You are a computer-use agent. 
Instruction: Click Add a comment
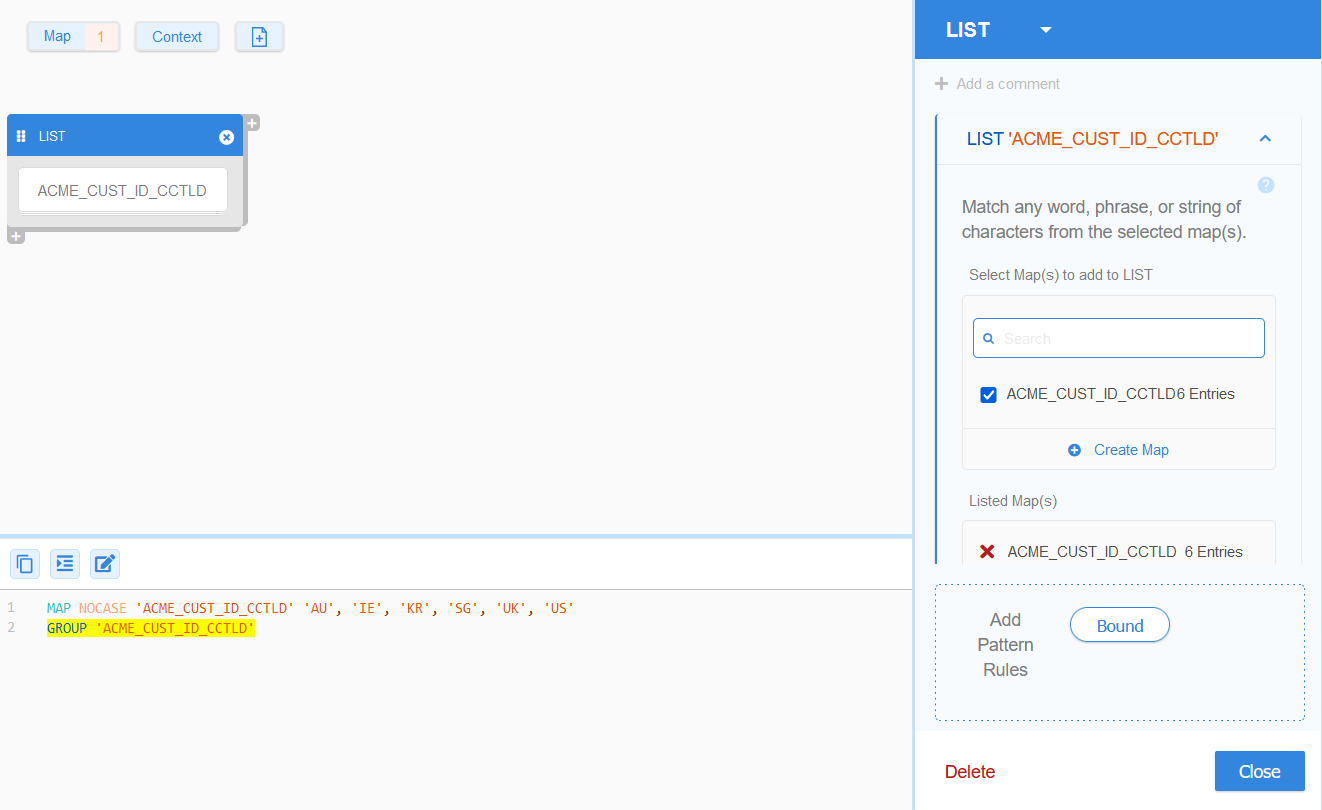click(997, 84)
